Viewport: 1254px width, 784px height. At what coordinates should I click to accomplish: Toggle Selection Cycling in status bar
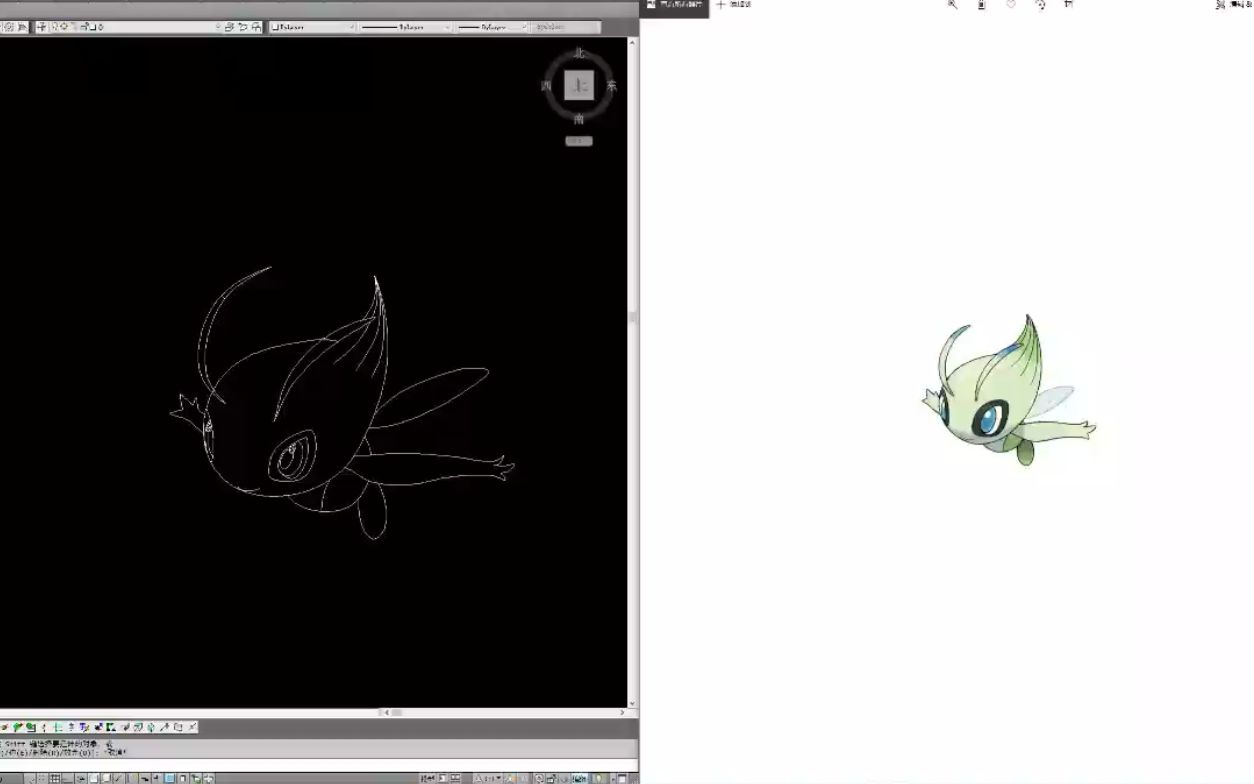[x=196, y=778]
